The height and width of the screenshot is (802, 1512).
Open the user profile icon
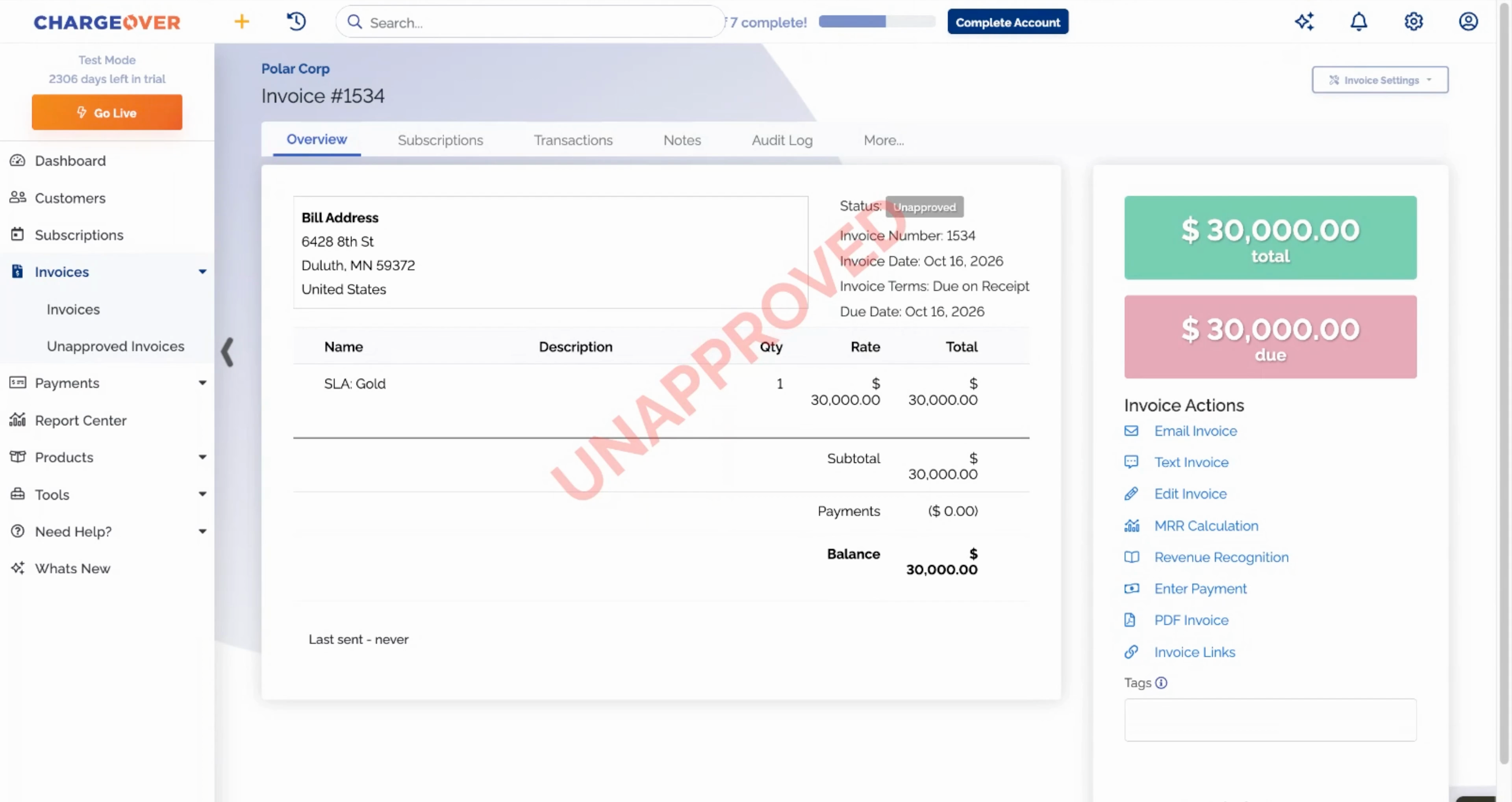coord(1468,22)
